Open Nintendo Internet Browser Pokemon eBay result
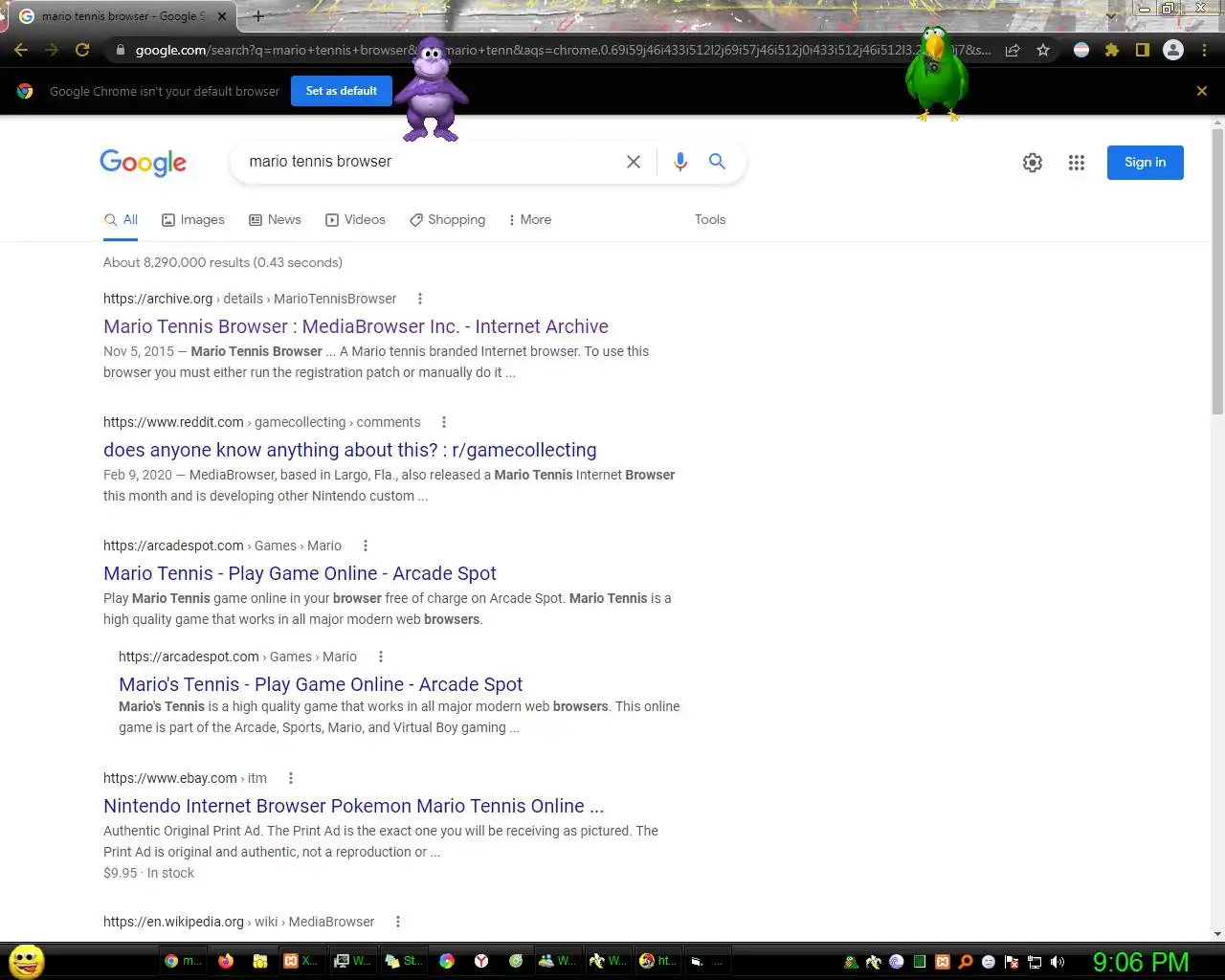 pyautogui.click(x=354, y=806)
